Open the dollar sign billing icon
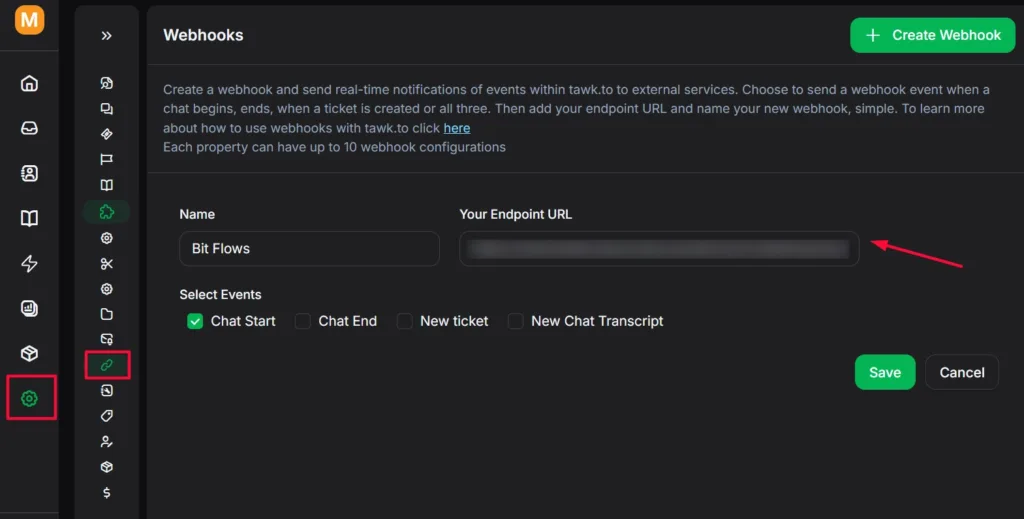Screen dimensions: 1024x519 pyautogui.click(x=106, y=493)
